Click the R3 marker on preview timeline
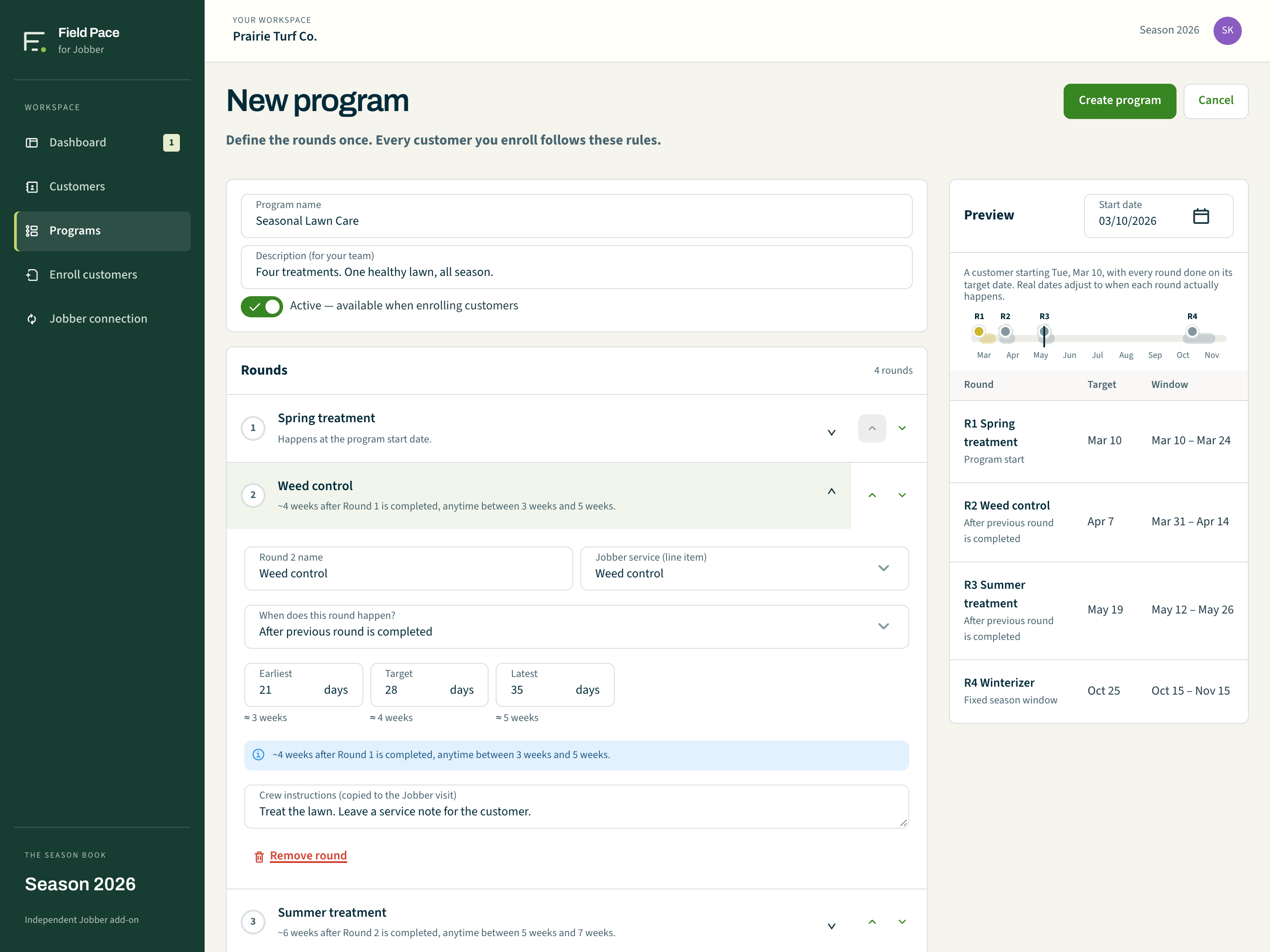The width and height of the screenshot is (1270, 952). point(1044,331)
